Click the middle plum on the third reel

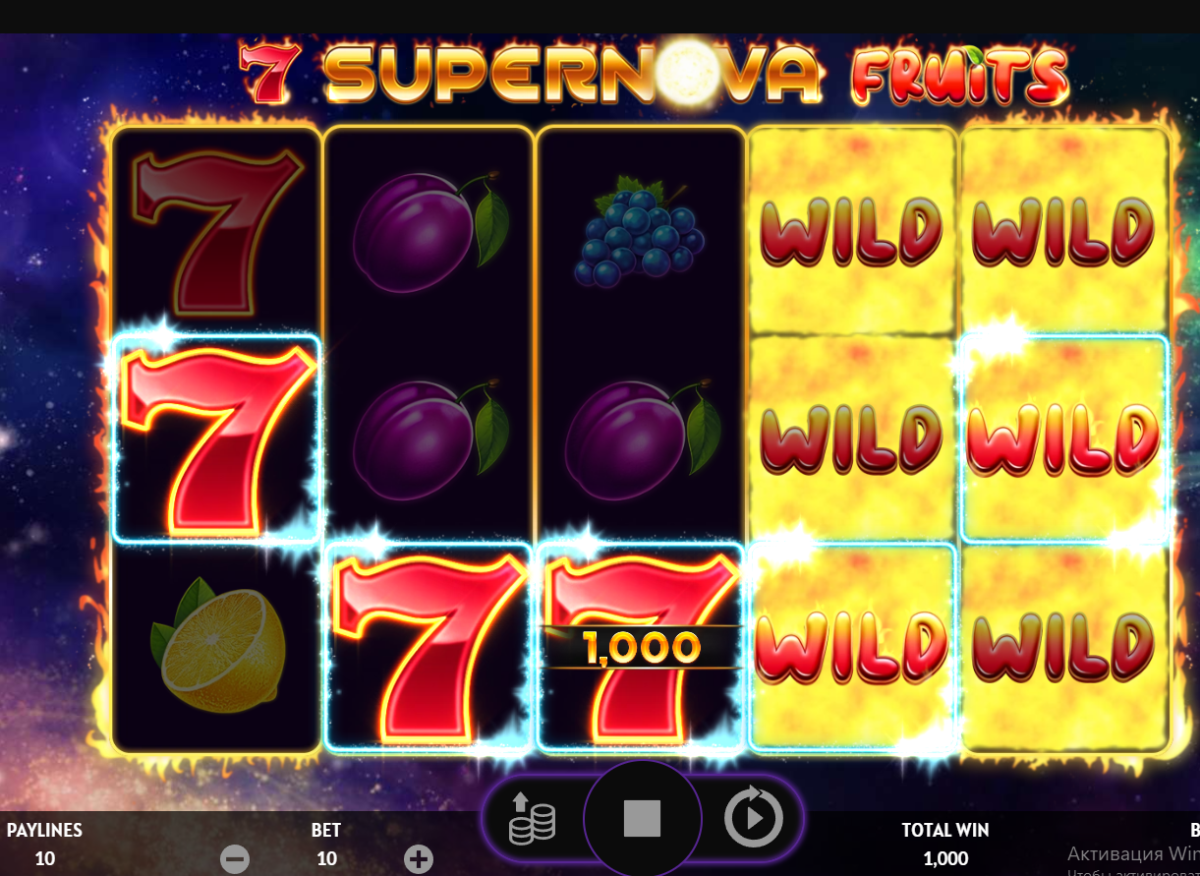click(x=642, y=438)
